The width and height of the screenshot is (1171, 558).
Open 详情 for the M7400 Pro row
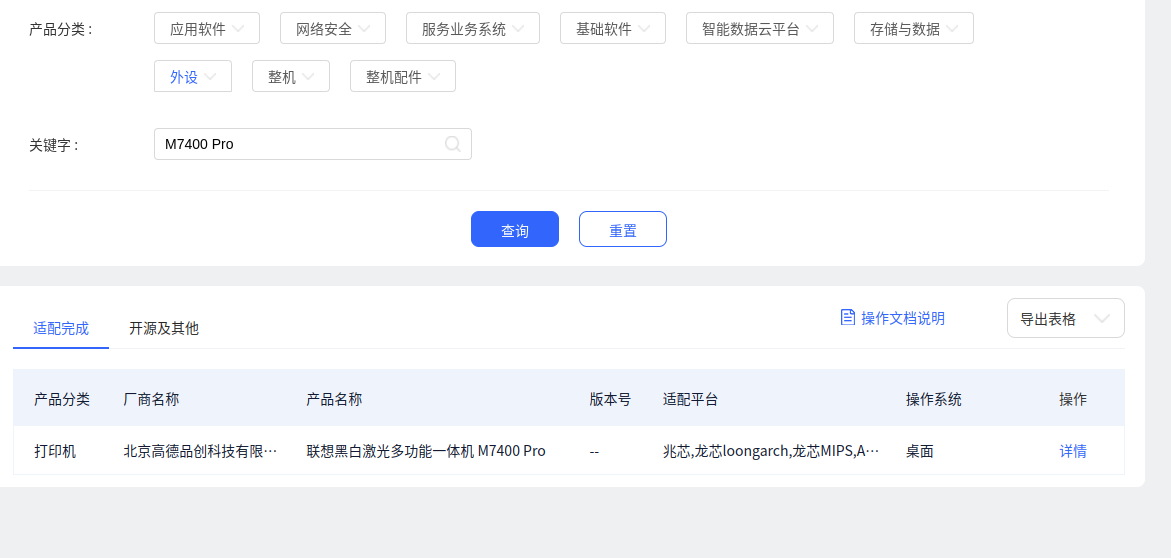[x=1073, y=451]
